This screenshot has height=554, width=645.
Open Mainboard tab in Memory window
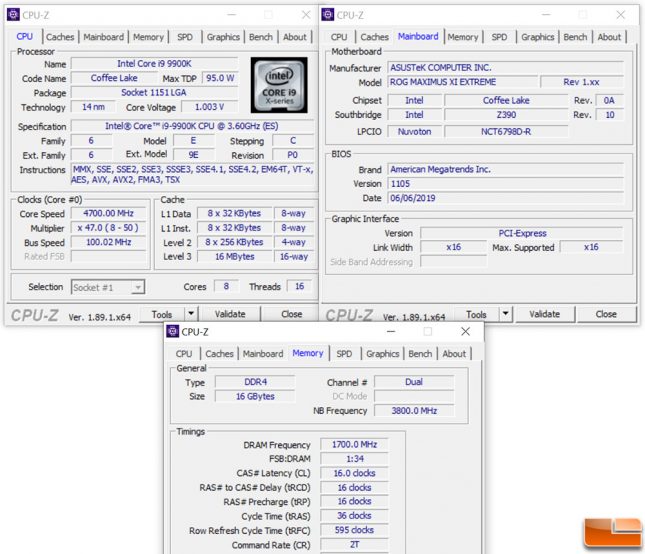click(x=263, y=354)
